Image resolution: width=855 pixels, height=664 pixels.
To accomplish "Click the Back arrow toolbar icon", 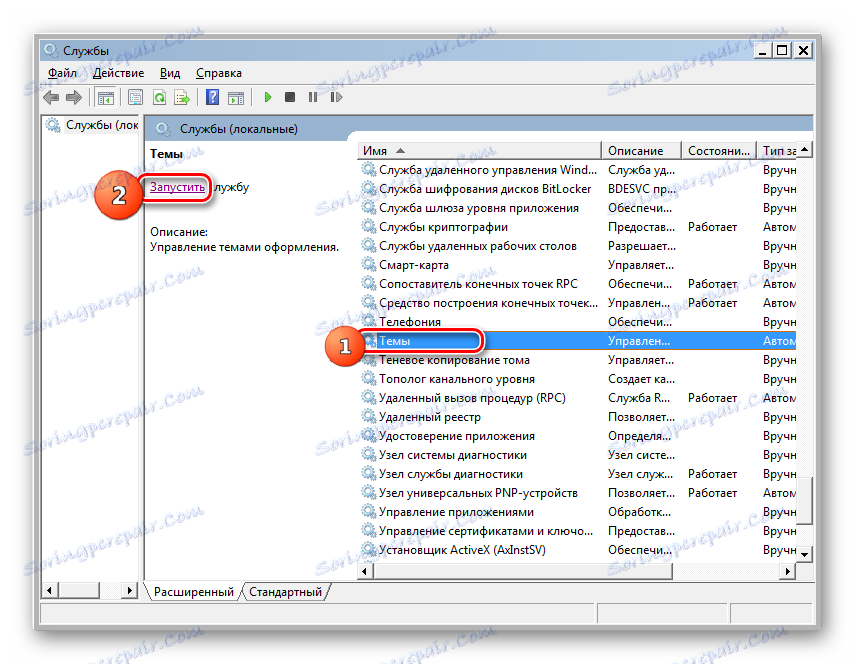I will tap(51, 98).
